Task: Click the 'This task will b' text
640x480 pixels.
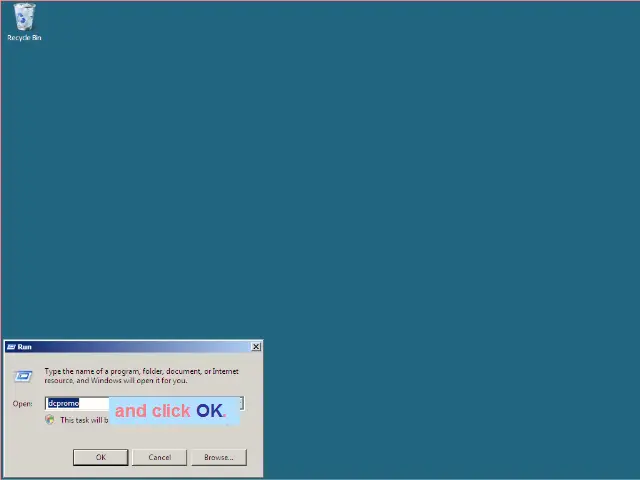Action: tap(84, 420)
